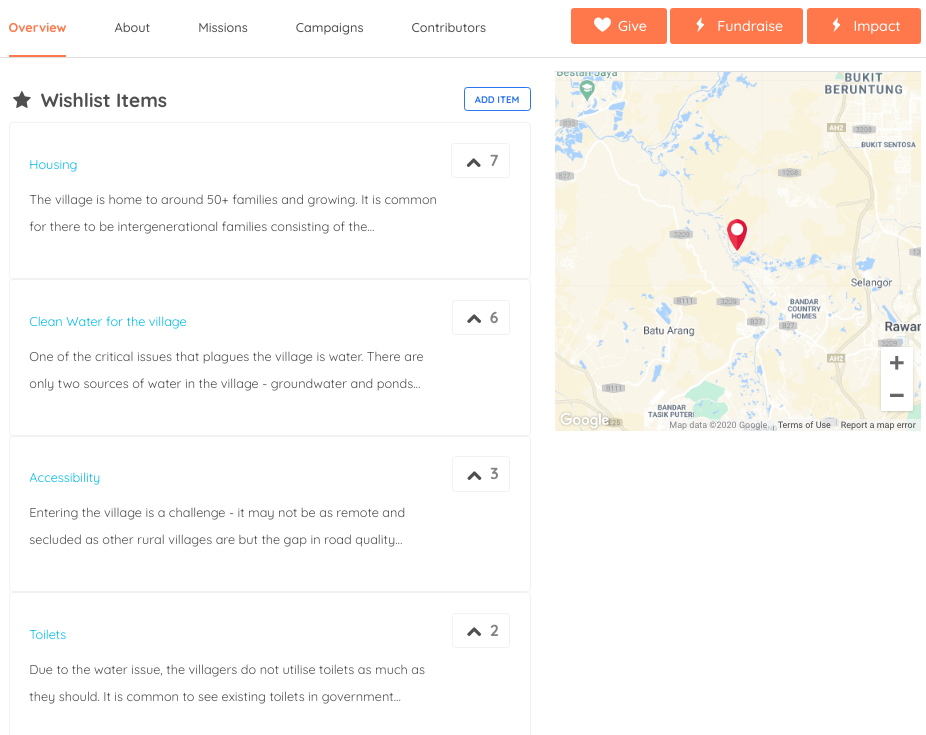The image size is (926, 735).
Task: Click Report a map error link
Action: (x=878, y=425)
